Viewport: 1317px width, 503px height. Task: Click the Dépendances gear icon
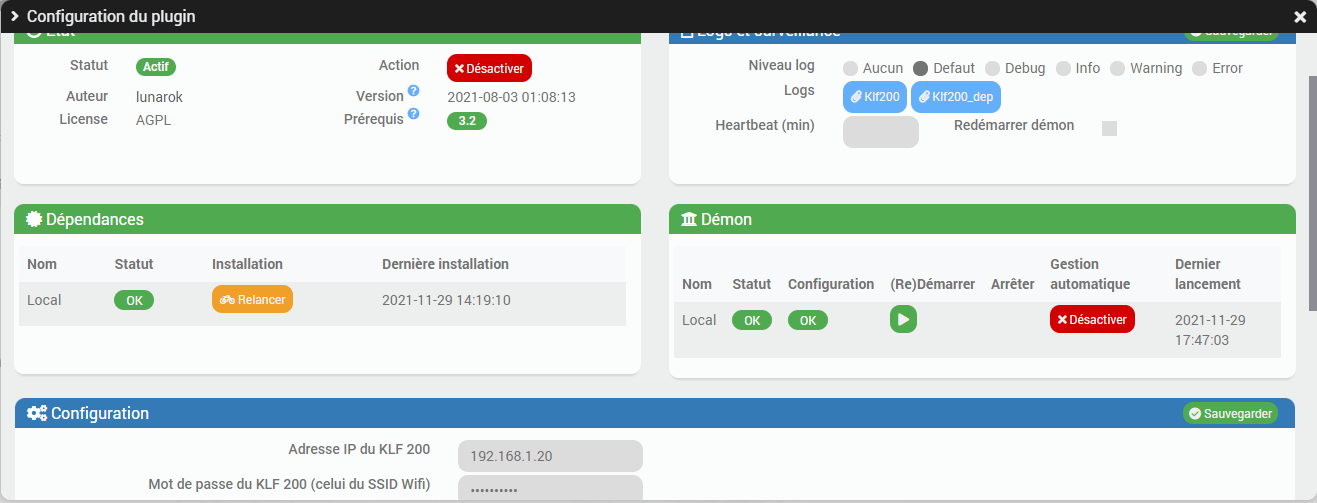pyautogui.click(x=34, y=219)
